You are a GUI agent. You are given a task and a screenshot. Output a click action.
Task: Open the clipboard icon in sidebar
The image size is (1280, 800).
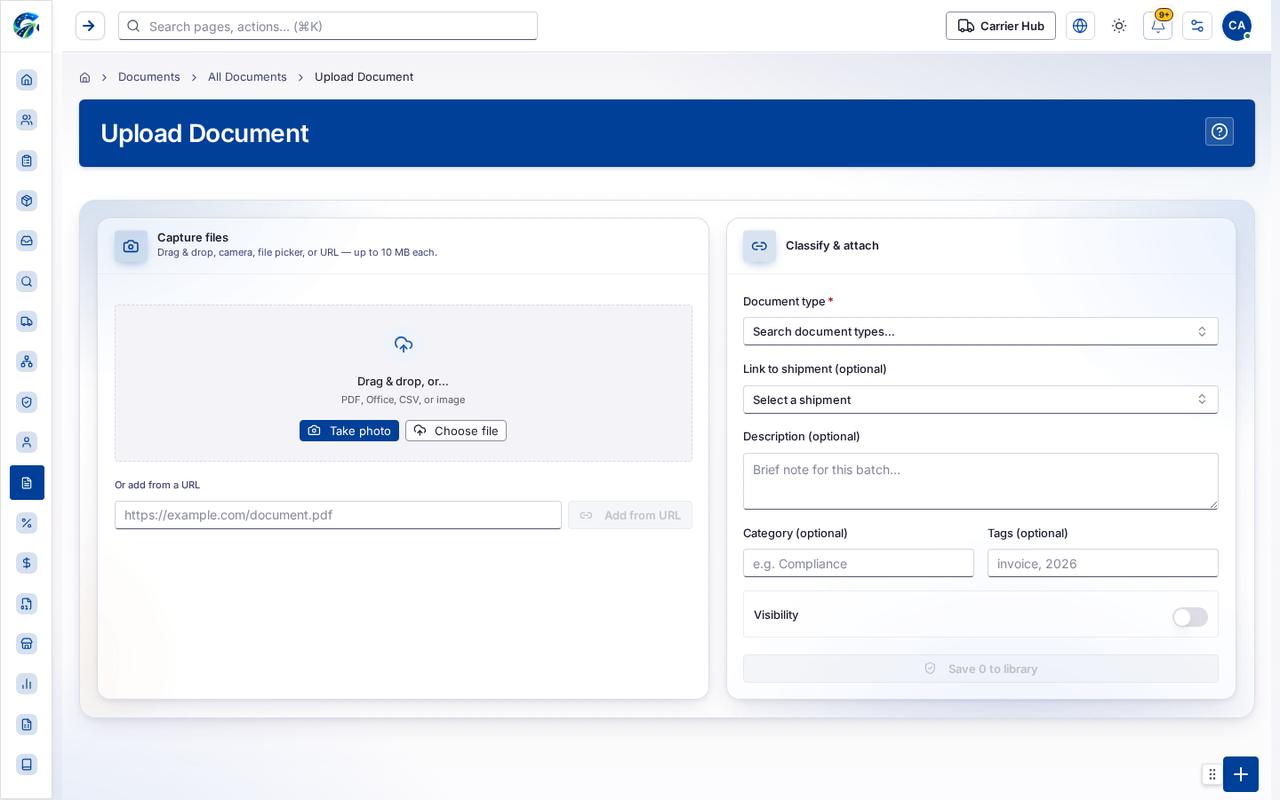pos(27,160)
